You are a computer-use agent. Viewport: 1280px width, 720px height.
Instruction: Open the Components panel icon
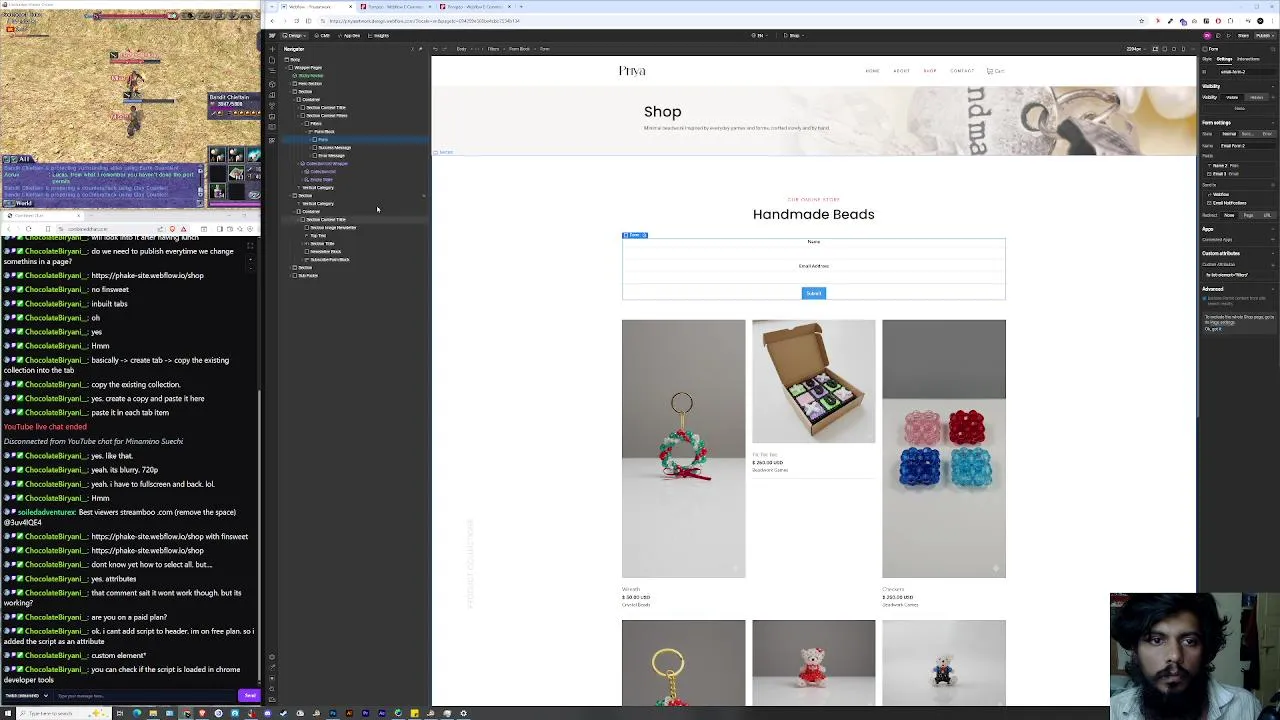click(x=272, y=84)
